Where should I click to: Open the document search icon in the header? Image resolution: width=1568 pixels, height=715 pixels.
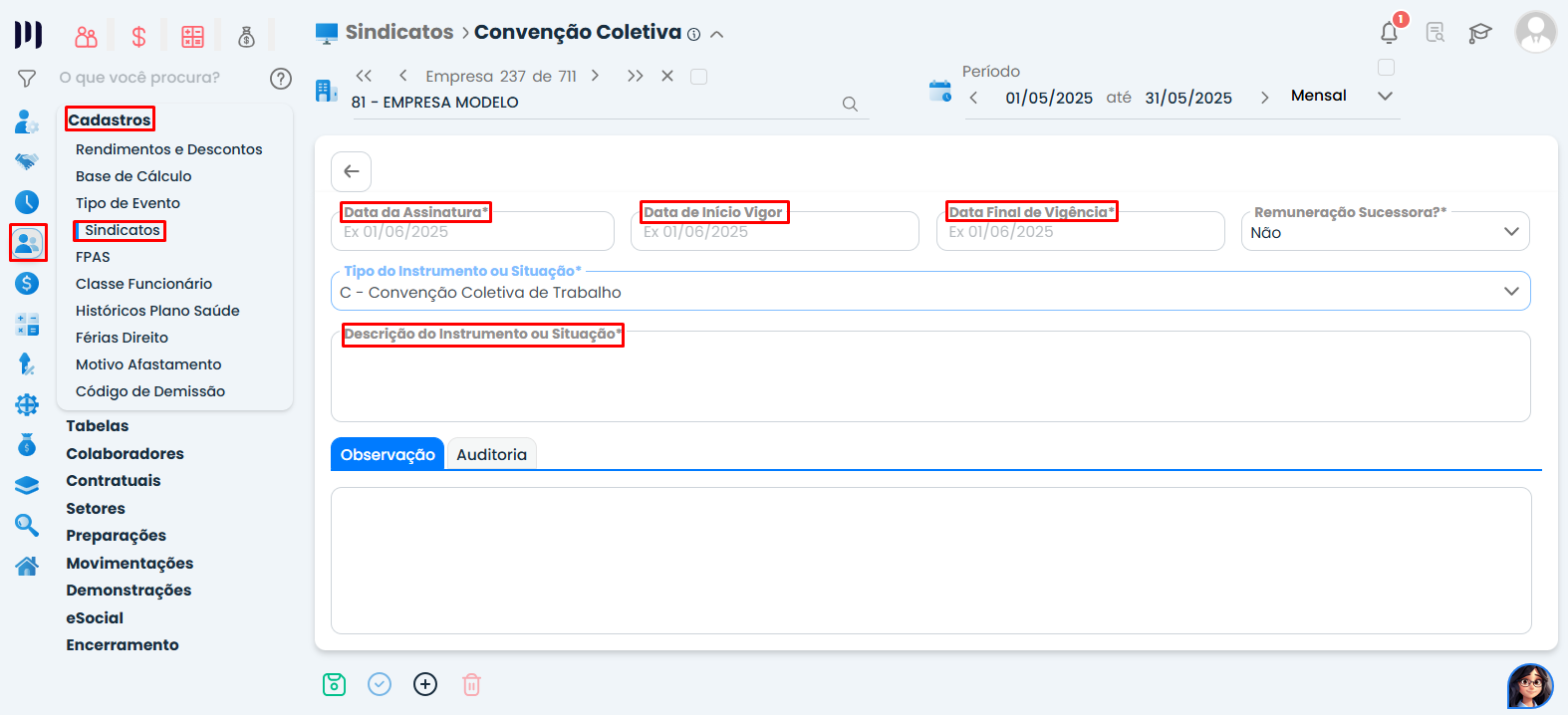point(1436,33)
